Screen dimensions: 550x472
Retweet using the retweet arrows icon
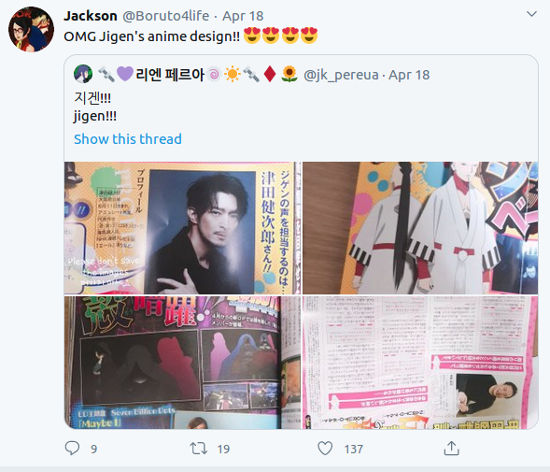point(199,448)
